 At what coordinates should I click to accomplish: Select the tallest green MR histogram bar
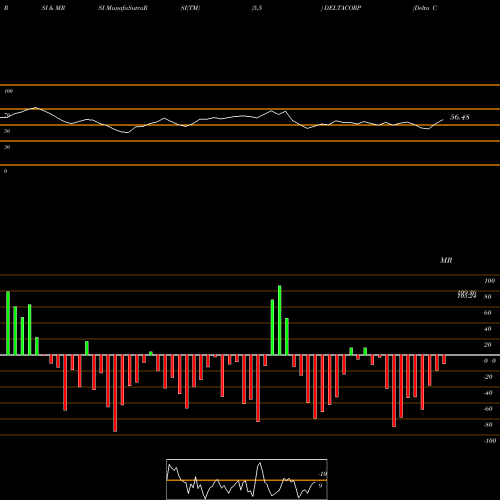click(279, 320)
